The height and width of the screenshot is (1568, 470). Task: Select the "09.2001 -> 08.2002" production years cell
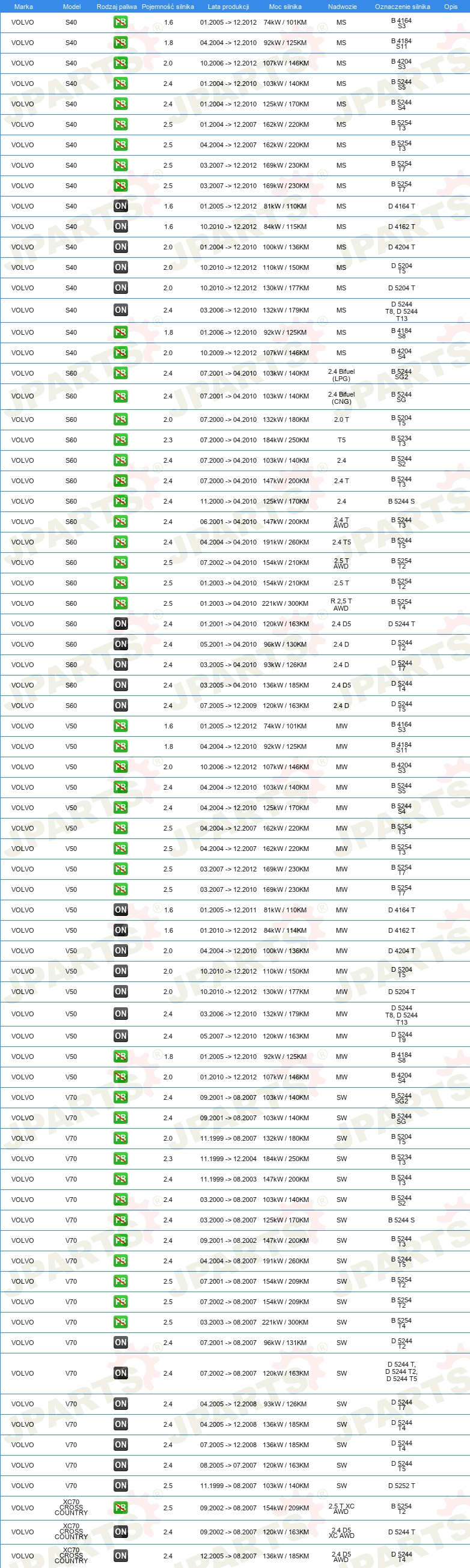[x=228, y=1240]
